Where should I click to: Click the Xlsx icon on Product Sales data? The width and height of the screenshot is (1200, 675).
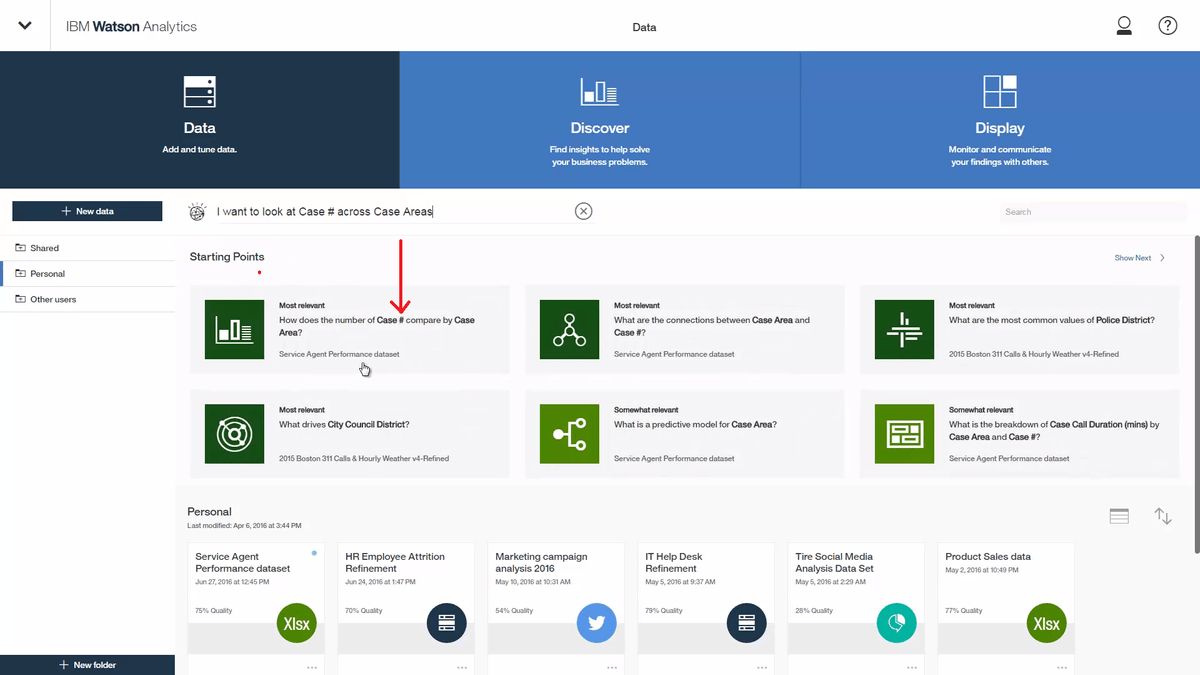point(1047,624)
